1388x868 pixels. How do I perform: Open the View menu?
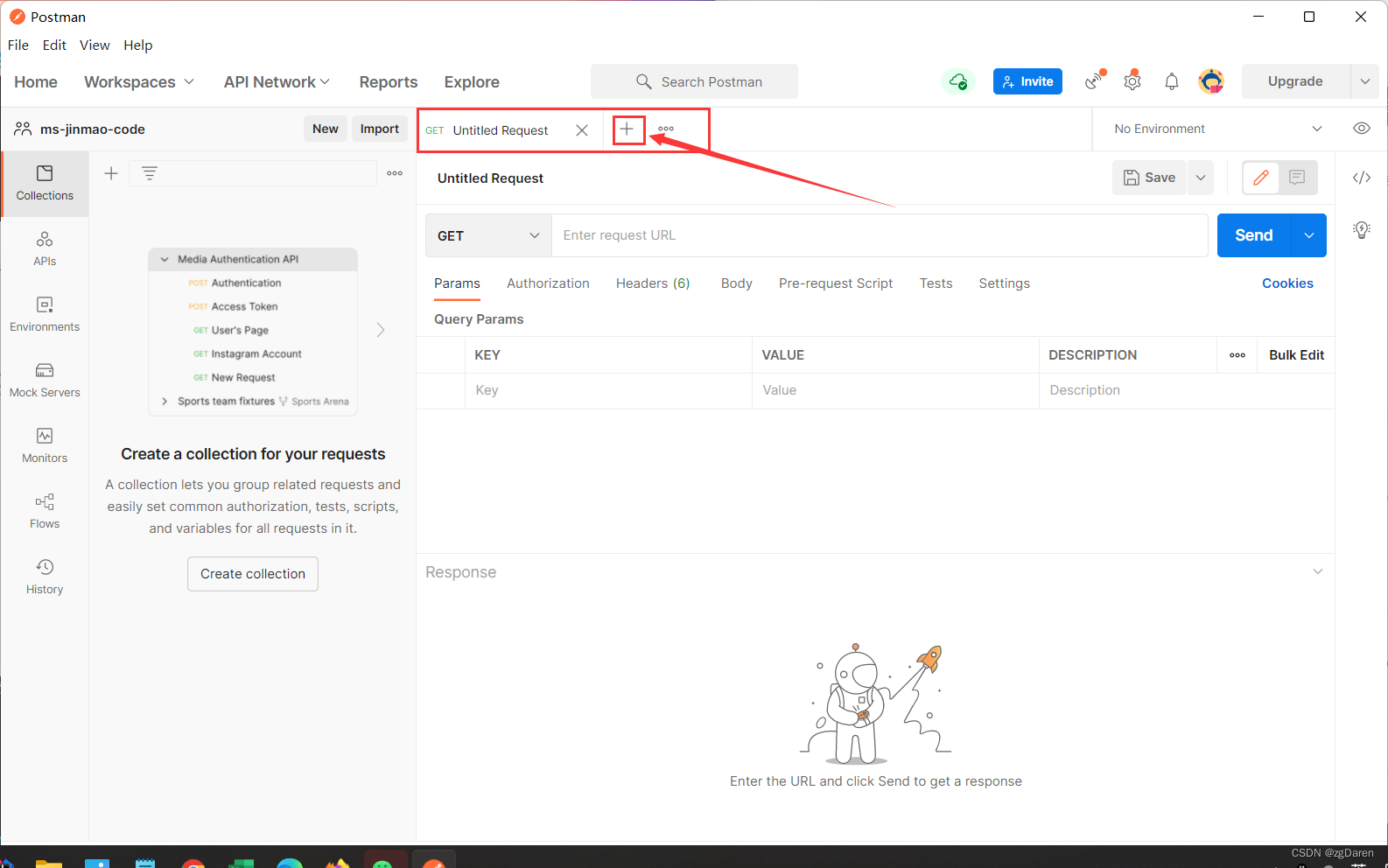pos(95,45)
